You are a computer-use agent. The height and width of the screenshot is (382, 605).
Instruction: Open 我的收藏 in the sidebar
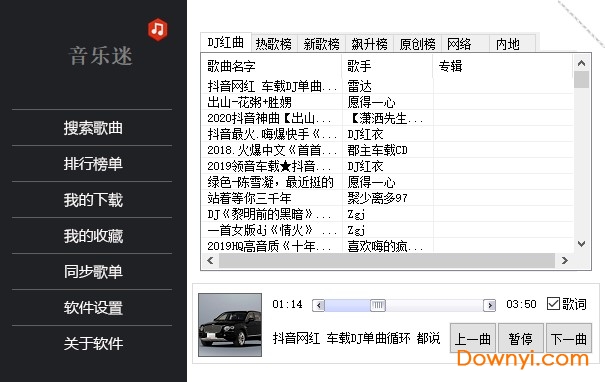click(93, 236)
